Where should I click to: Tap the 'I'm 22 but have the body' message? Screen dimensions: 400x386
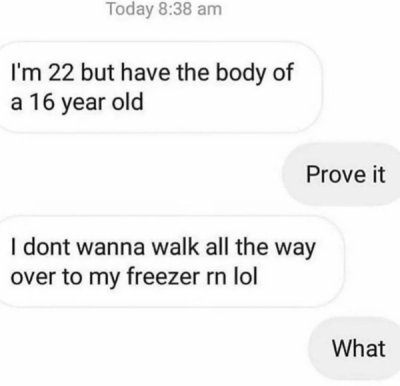click(159, 87)
